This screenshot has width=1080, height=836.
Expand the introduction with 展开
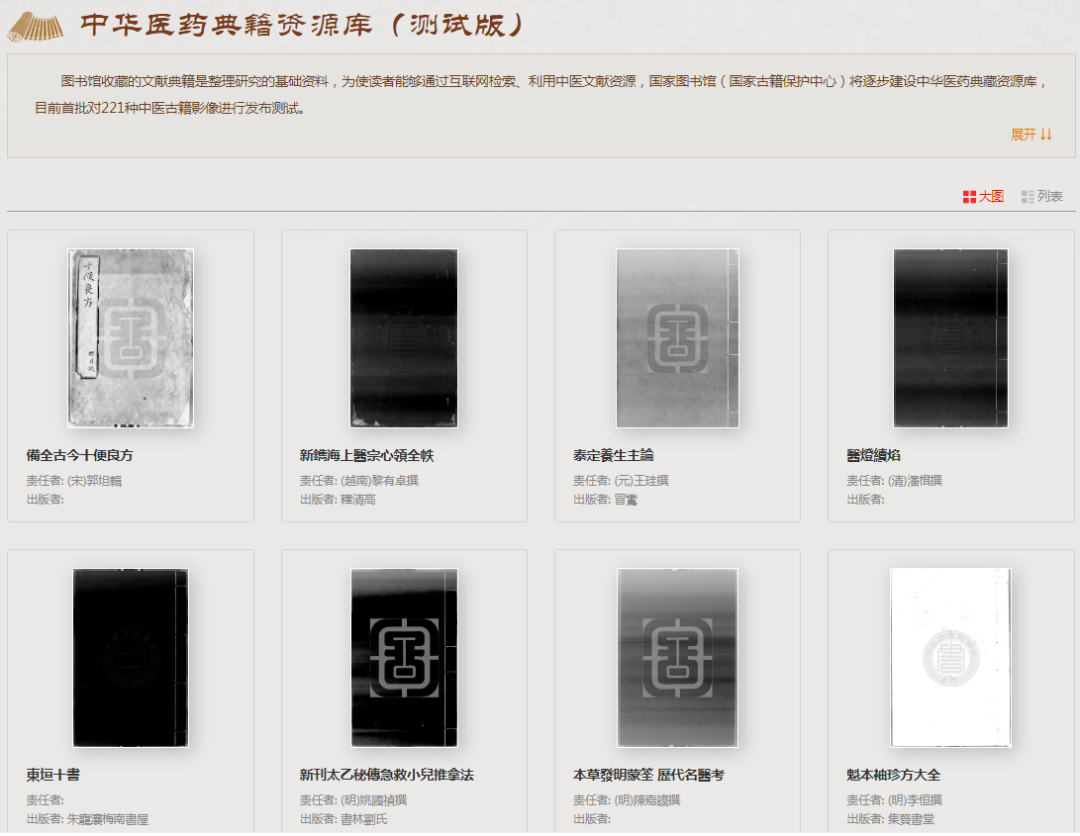[1031, 134]
